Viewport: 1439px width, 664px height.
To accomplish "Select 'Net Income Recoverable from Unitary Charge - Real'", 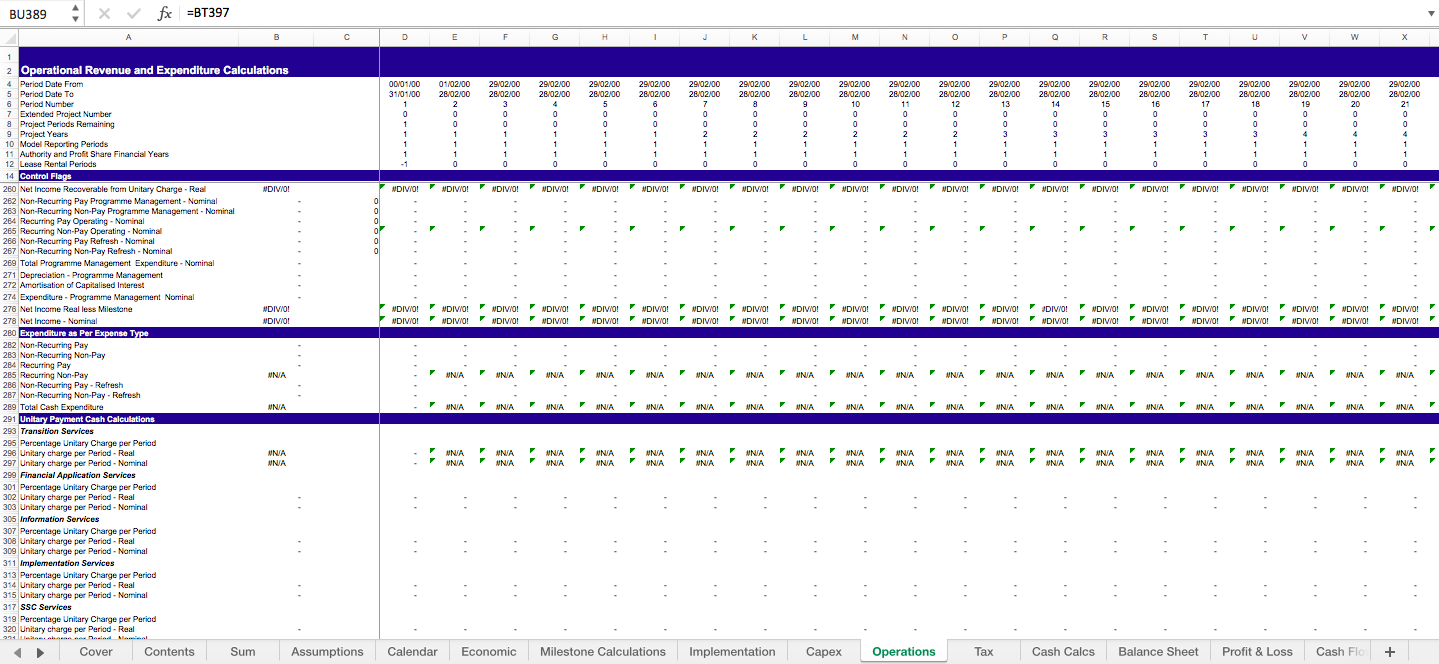I will pyautogui.click(x=113, y=189).
